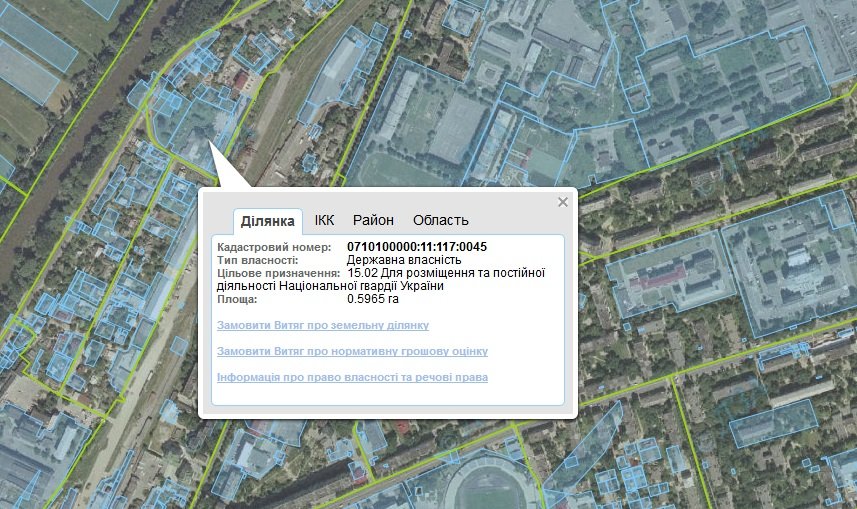Image resolution: width=857 pixels, height=509 pixels.
Task: Select the Область tab
Action: coord(440,220)
